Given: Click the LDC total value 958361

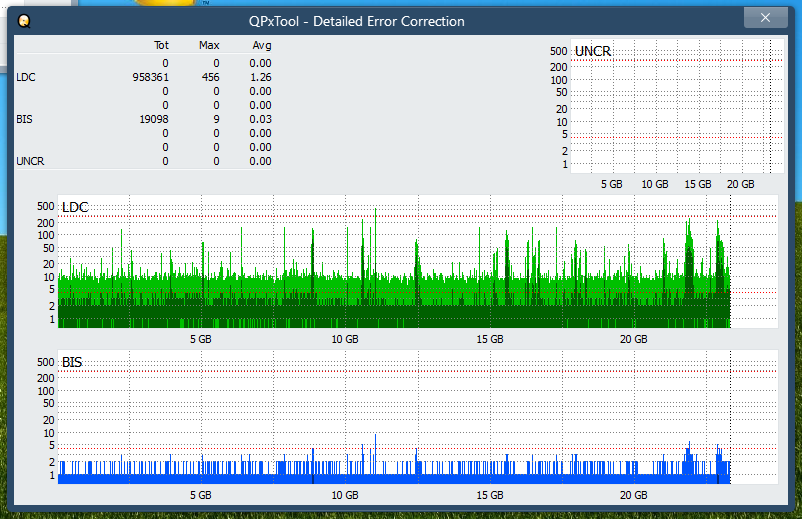Looking at the screenshot, I should point(151,77).
